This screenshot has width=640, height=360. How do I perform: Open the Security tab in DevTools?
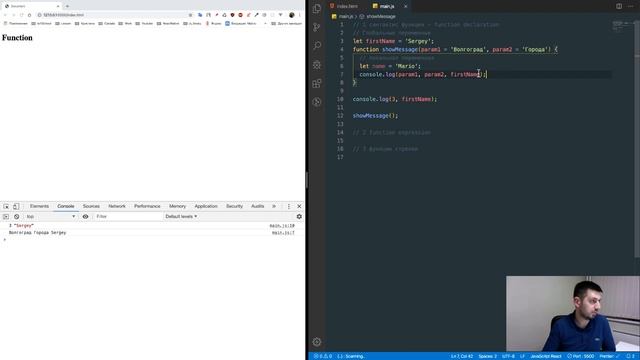[234, 207]
